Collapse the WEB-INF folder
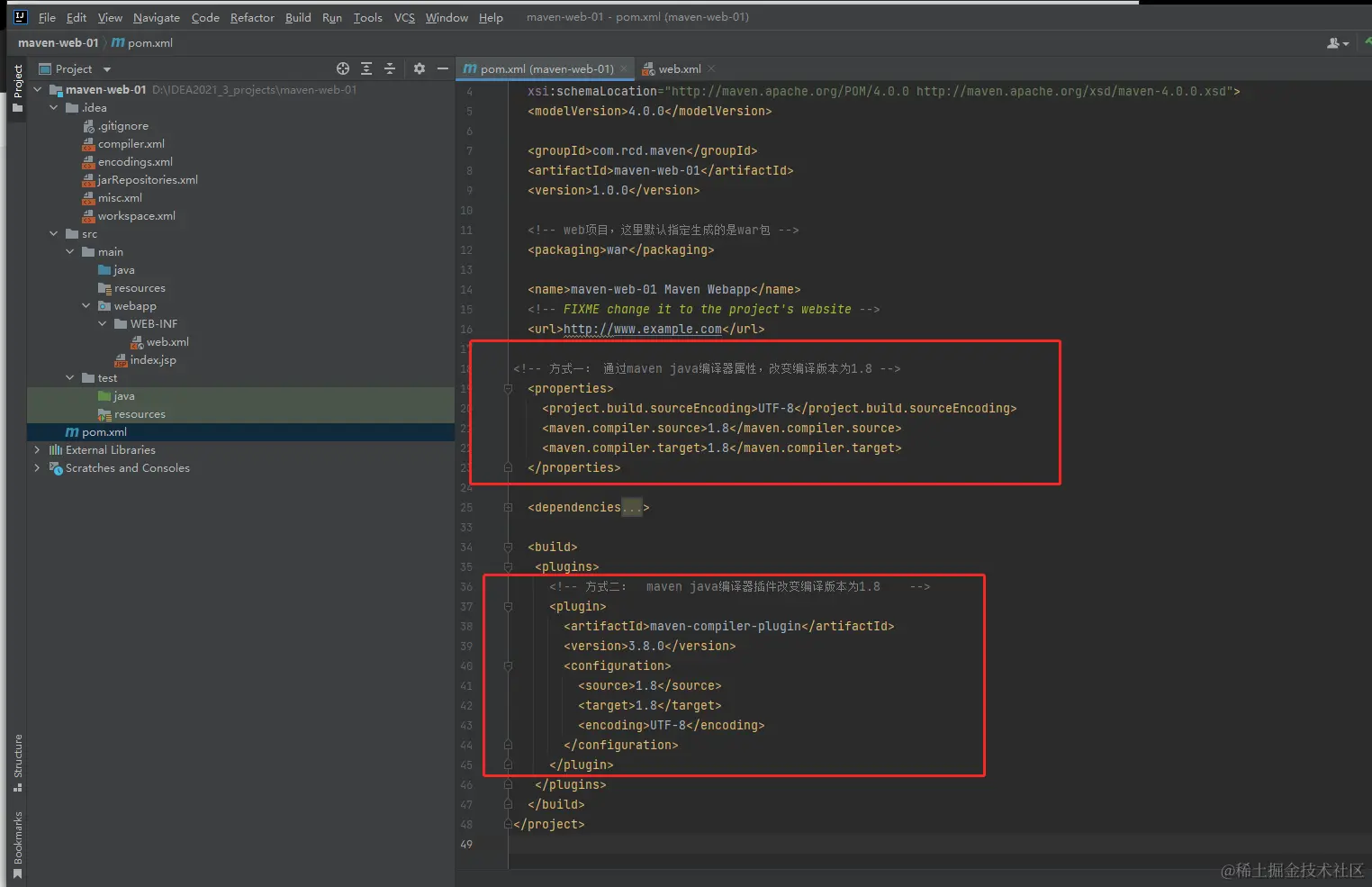The height and width of the screenshot is (887, 1372). tap(103, 323)
